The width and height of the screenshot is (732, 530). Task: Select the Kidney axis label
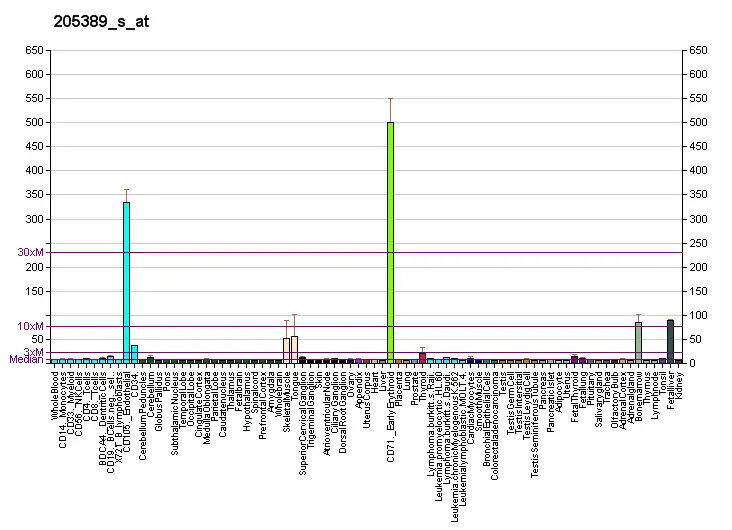click(679, 382)
